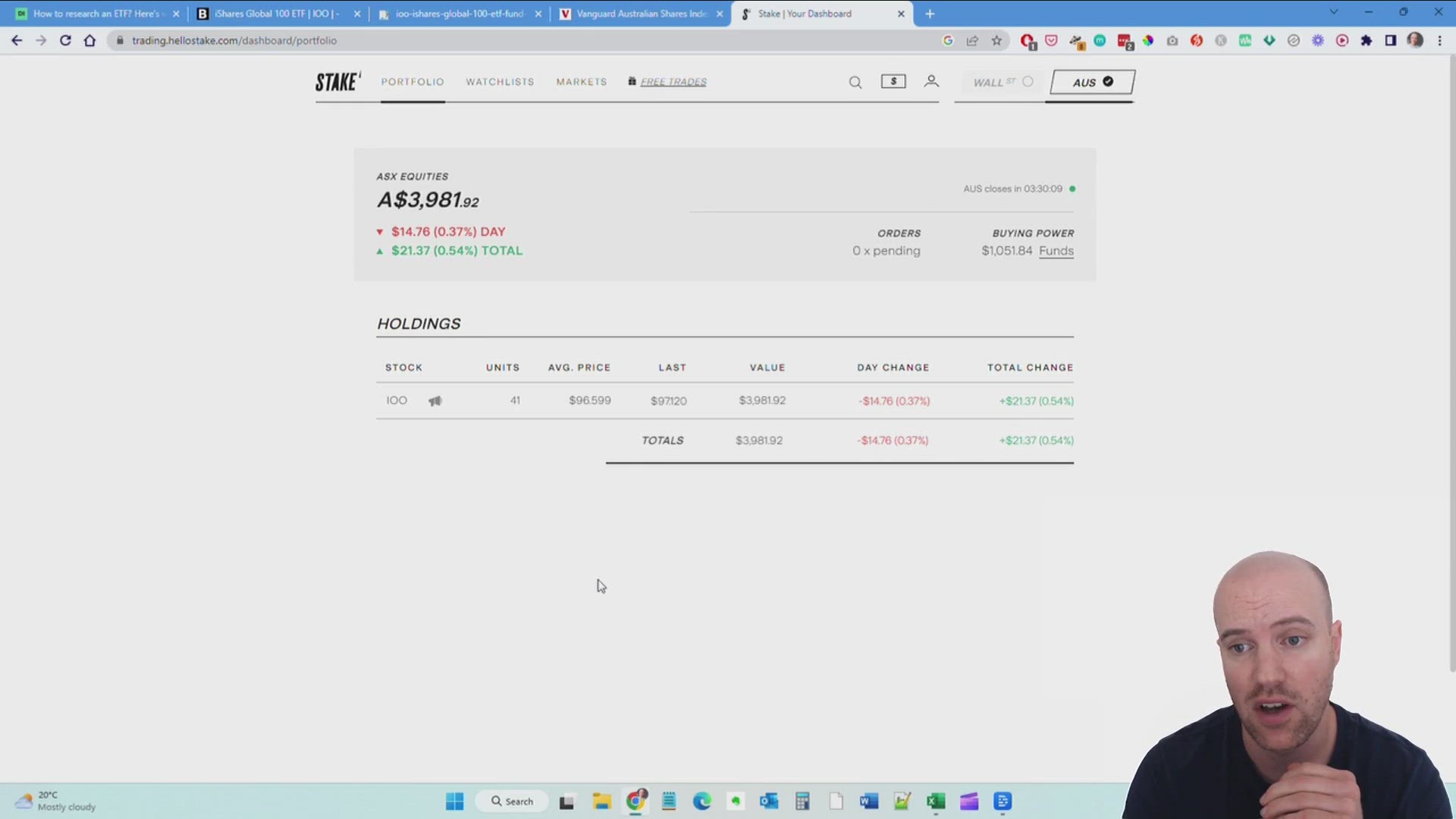The width and height of the screenshot is (1456, 819).
Task: Click the IOO value $3,981.92 cell
Action: tap(762, 400)
